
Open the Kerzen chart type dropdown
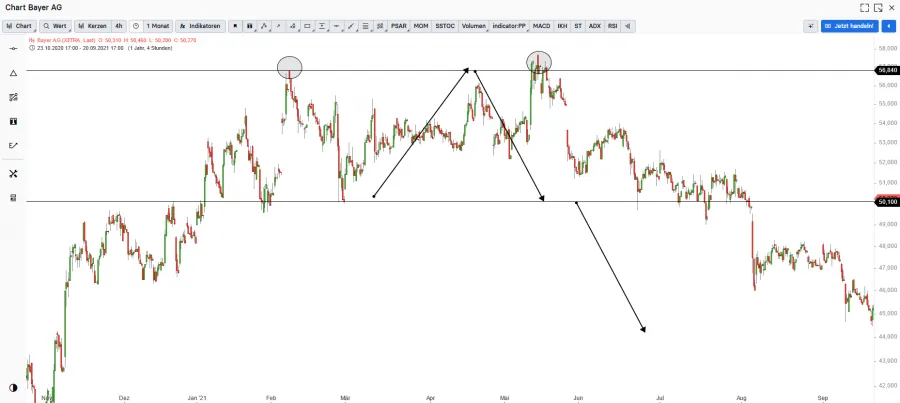click(92, 26)
